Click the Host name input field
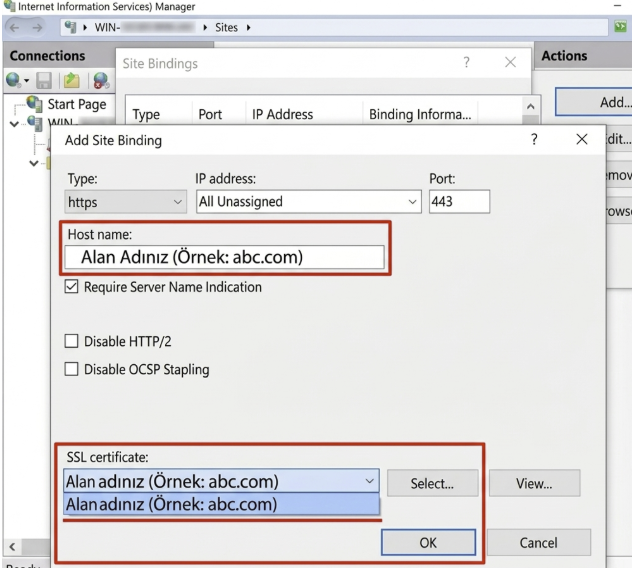This screenshot has height=572, width=638. [224, 257]
